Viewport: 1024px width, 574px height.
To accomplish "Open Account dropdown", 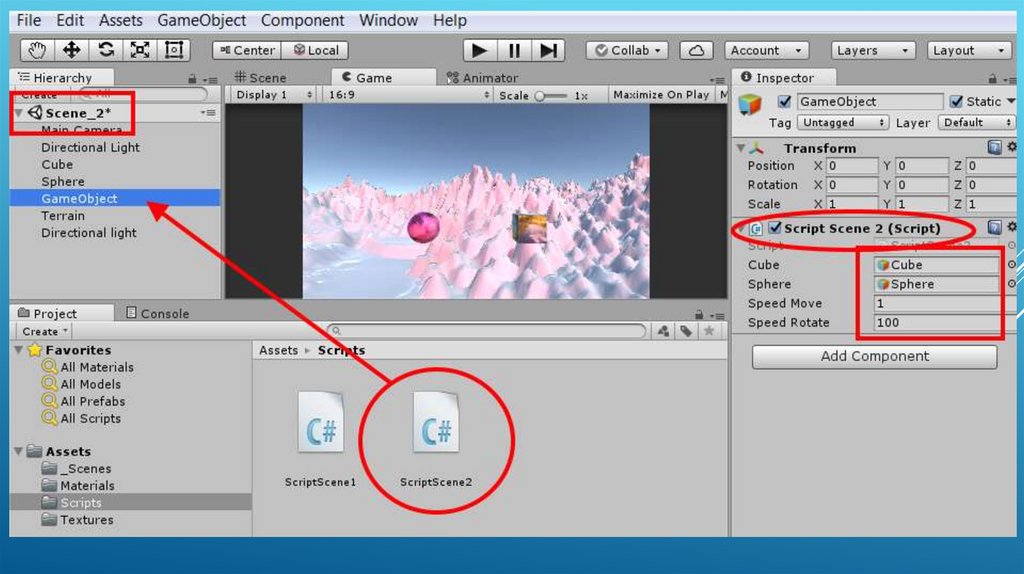I will click(766, 50).
